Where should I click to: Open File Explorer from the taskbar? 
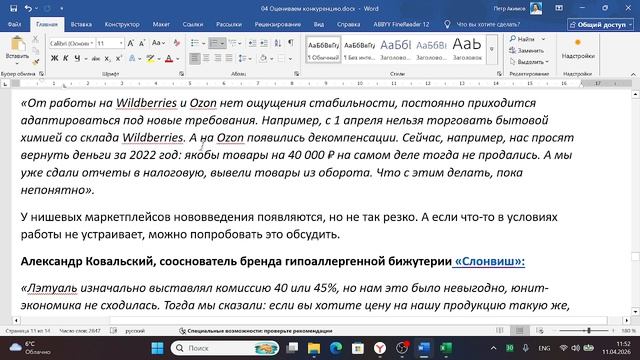314,348
